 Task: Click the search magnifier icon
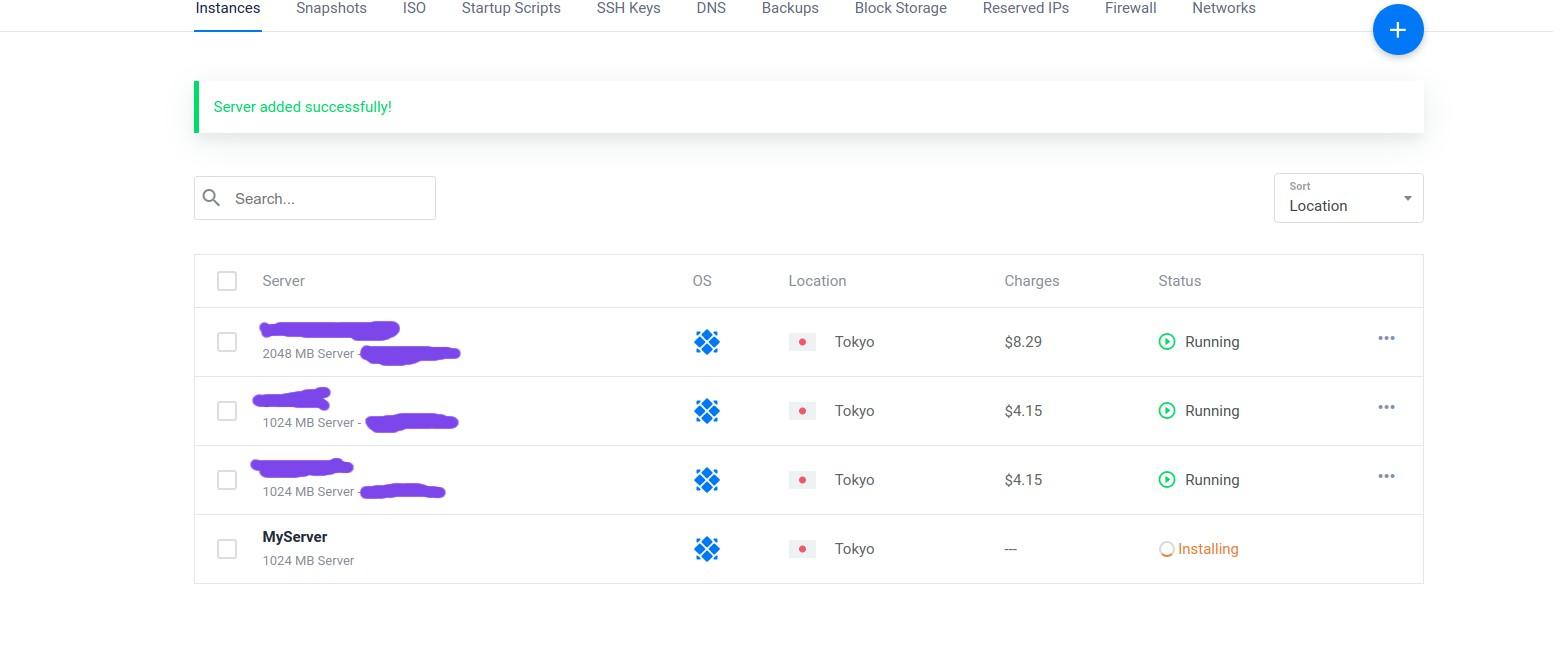click(211, 198)
